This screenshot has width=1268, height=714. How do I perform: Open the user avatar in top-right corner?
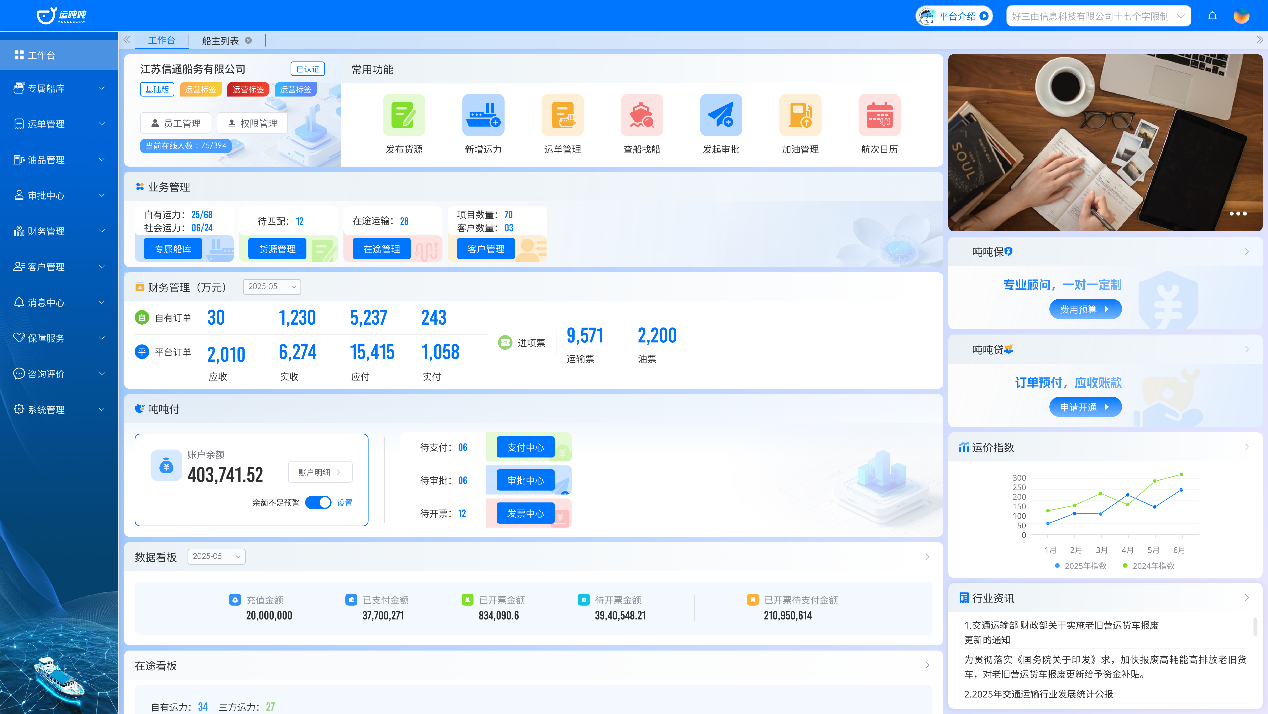pos(1241,16)
